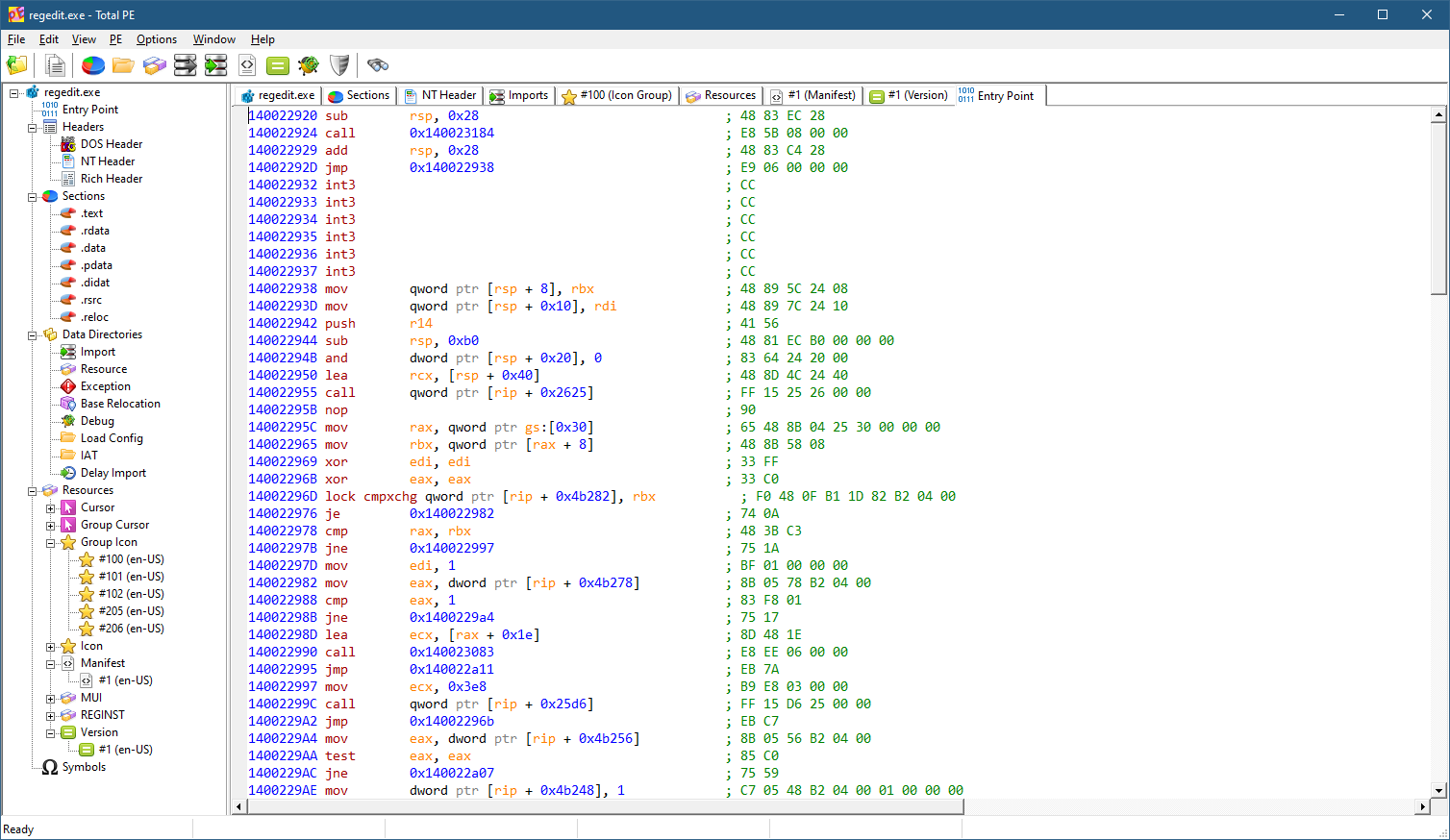Click the scroll down arrow
This screenshot has height=840, width=1450.
coord(1438,790)
